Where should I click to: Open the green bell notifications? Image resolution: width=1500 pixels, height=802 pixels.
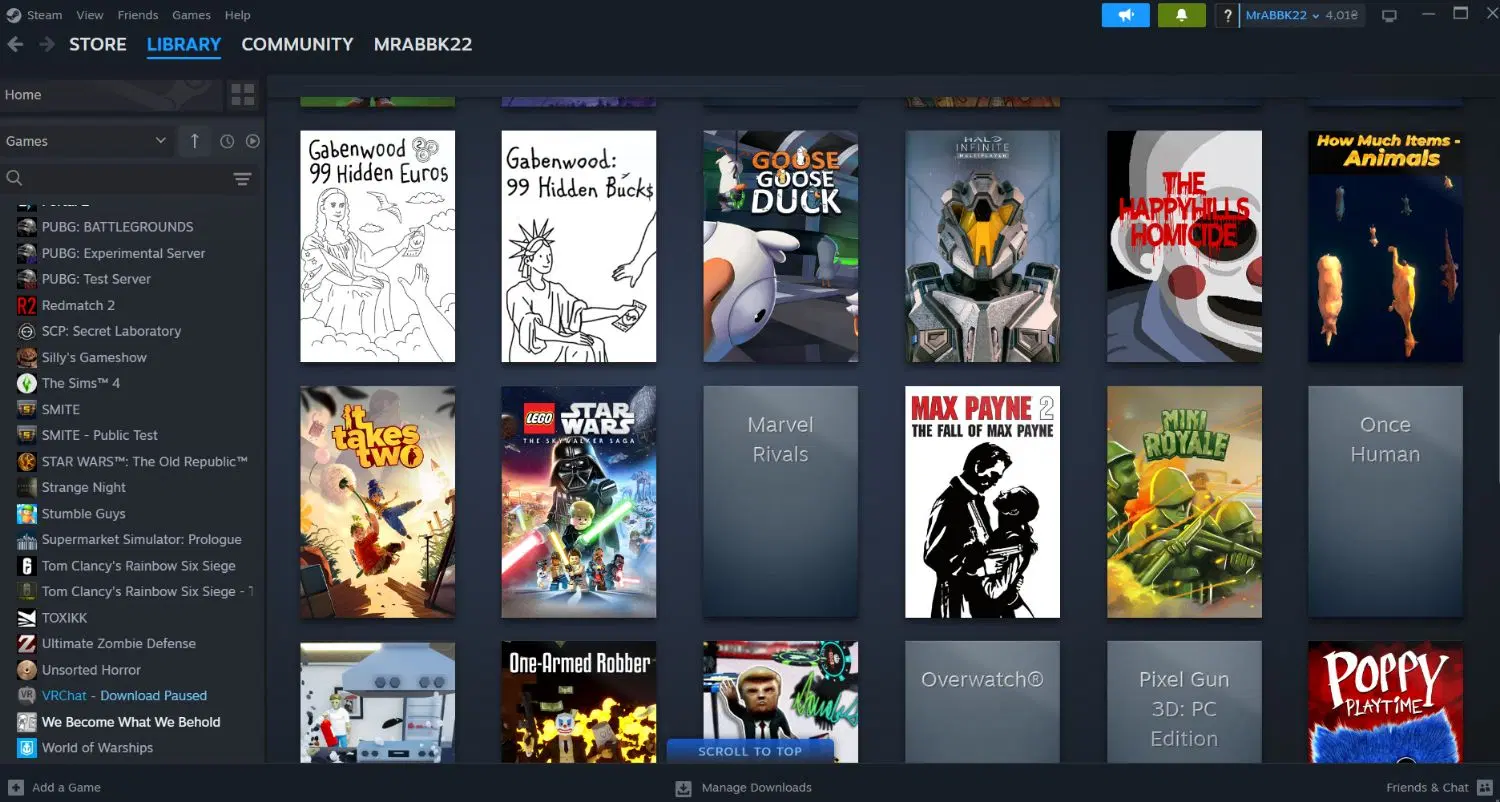1181,15
